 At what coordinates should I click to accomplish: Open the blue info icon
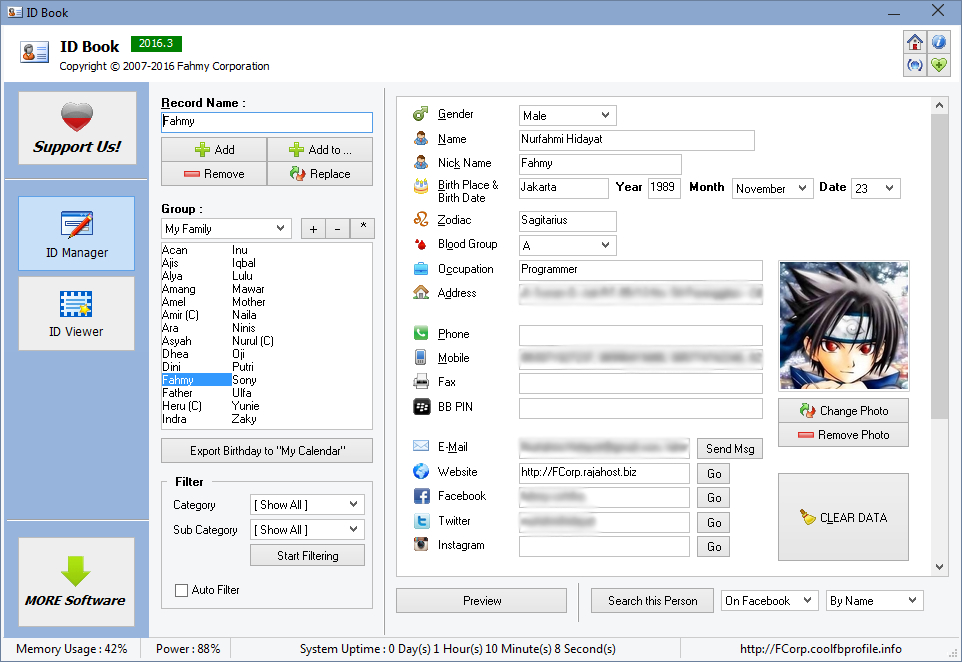point(939,42)
